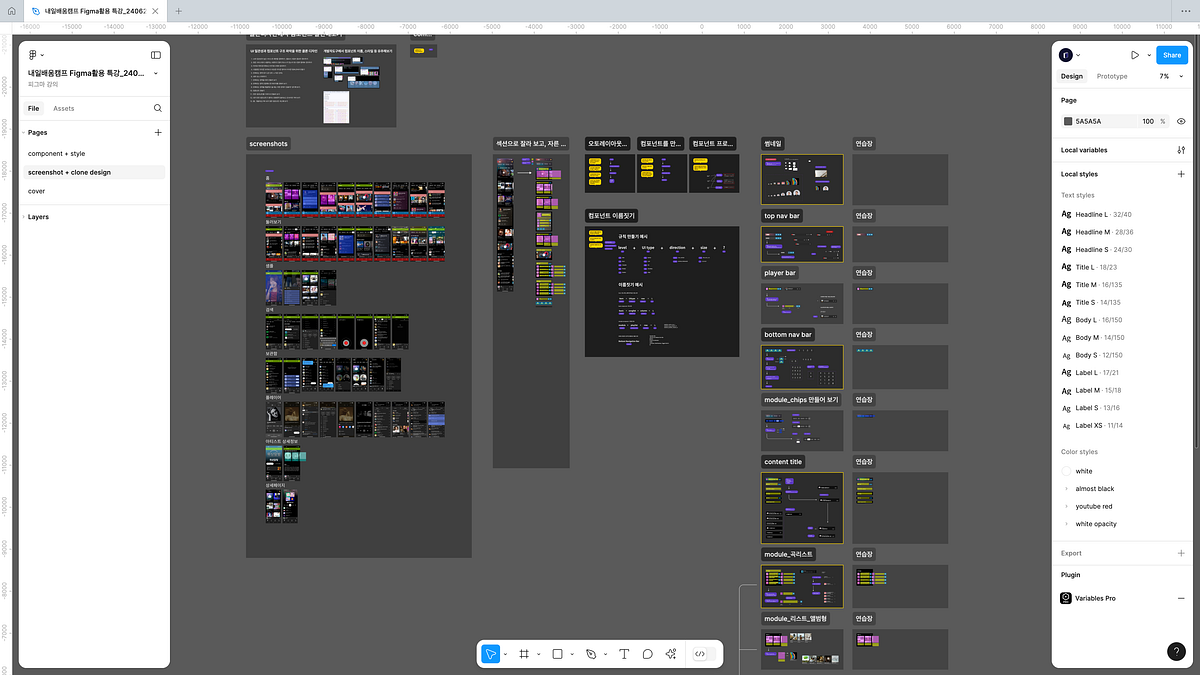Open the component + style page
The image size is (1200, 675).
[x=57, y=154]
